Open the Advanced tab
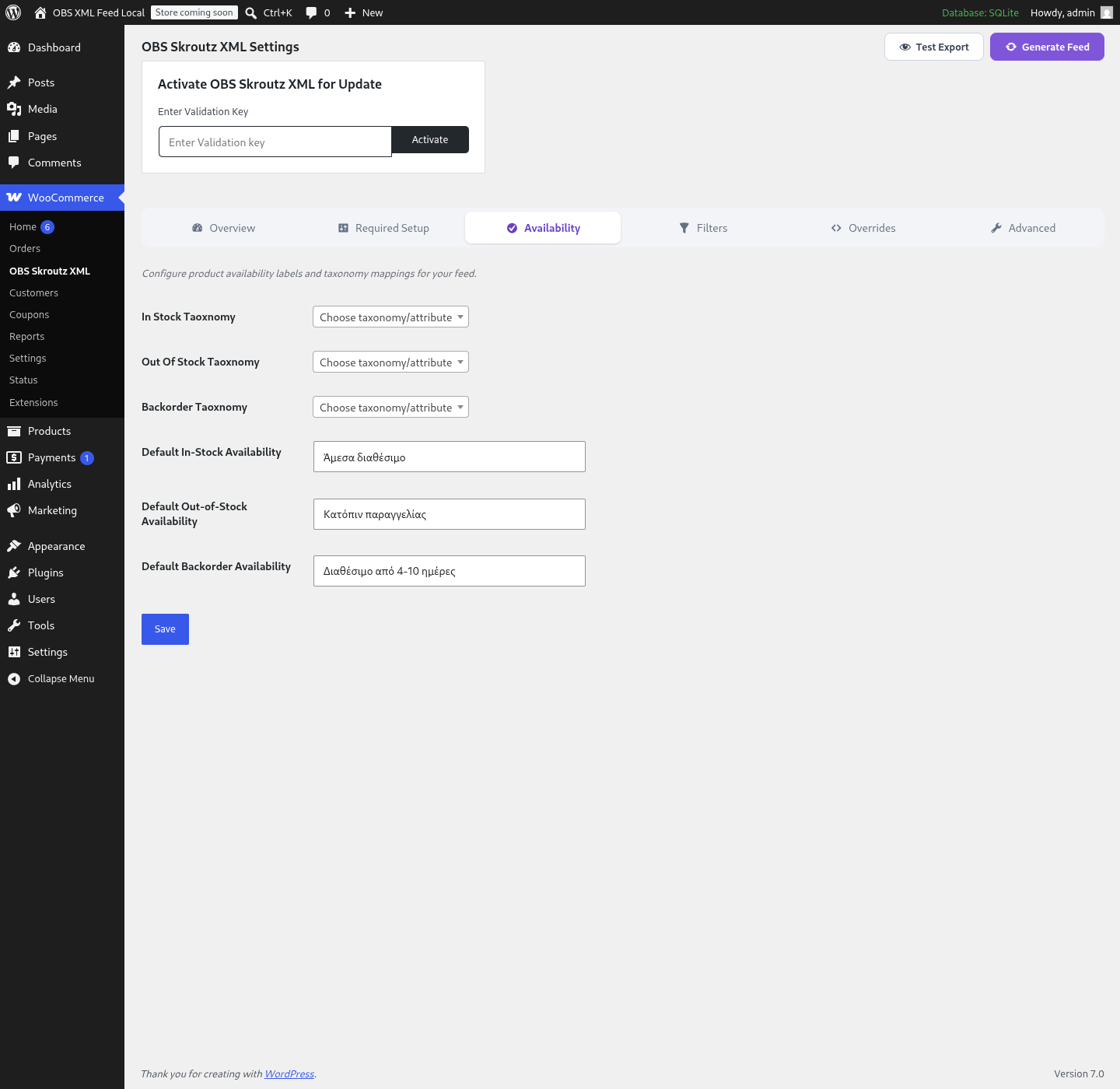 (x=1023, y=228)
